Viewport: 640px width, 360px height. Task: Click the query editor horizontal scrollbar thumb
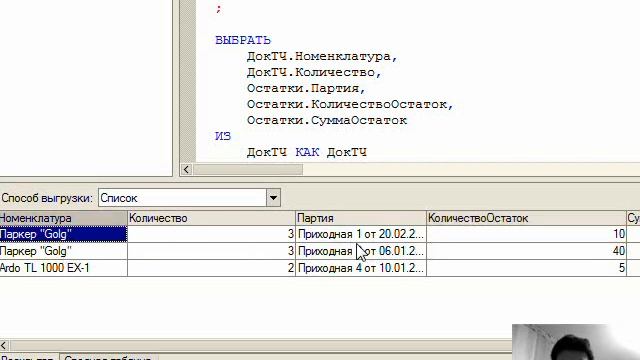248,169
